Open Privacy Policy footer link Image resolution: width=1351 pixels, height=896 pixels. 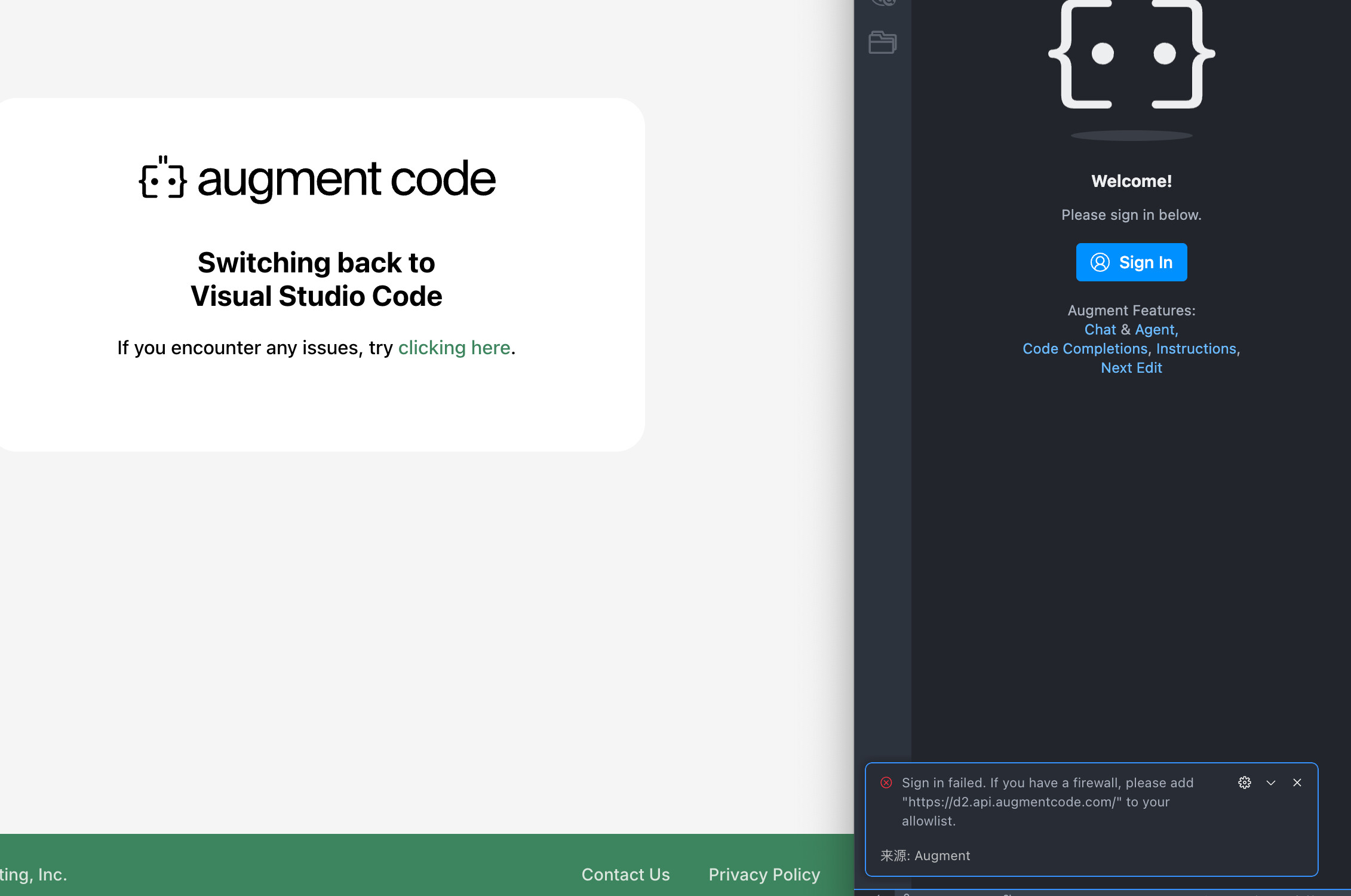764,874
